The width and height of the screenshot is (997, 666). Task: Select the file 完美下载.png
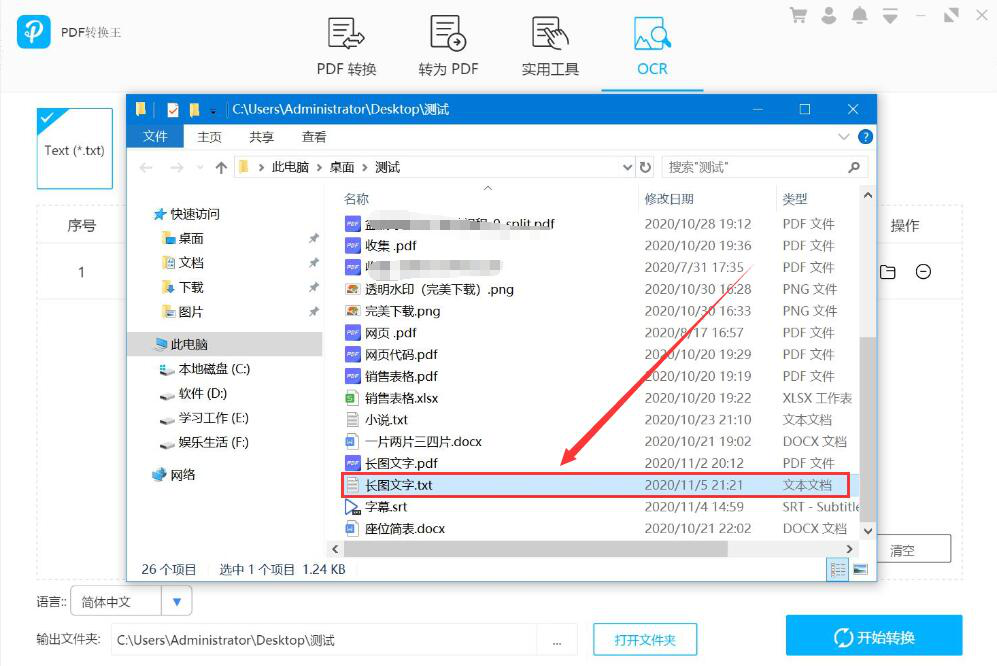(x=402, y=311)
